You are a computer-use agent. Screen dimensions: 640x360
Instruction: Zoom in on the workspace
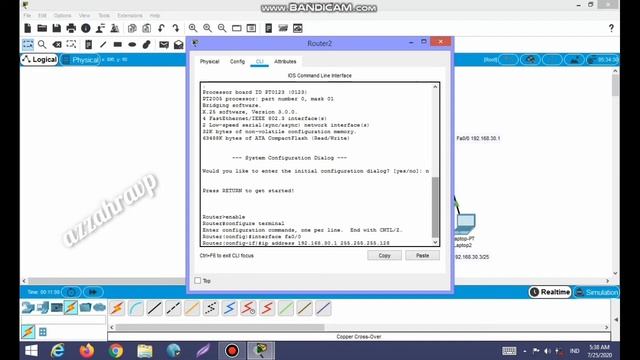[x=193, y=28]
